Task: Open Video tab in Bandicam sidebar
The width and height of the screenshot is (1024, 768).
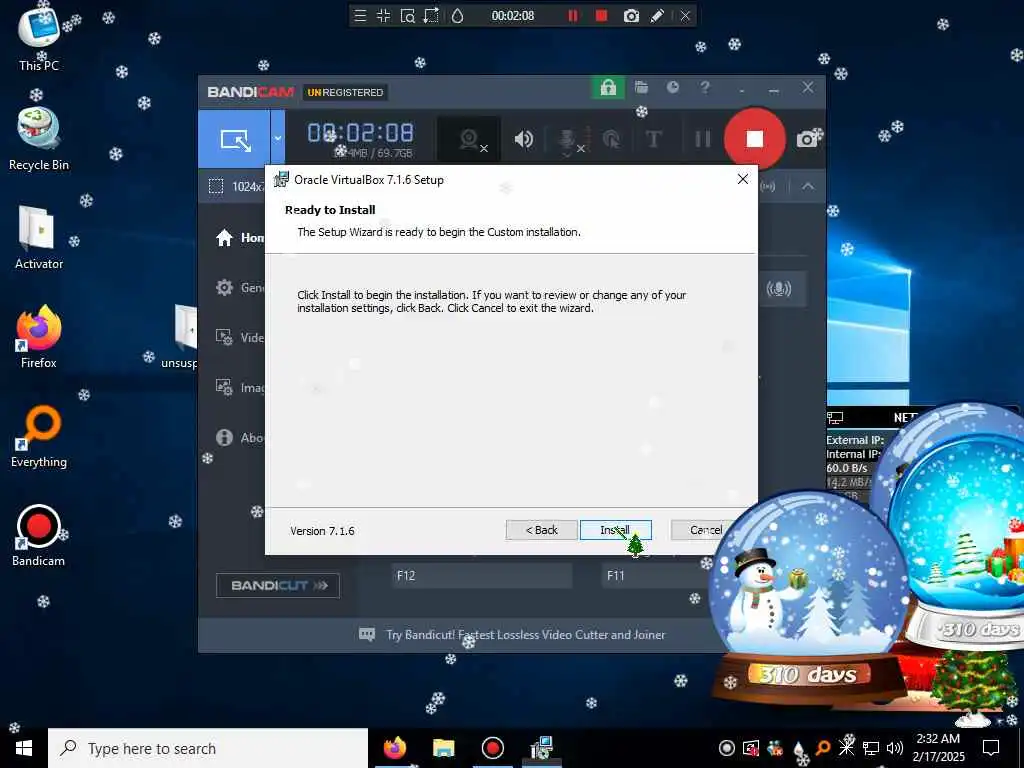Action: pyautogui.click(x=239, y=338)
